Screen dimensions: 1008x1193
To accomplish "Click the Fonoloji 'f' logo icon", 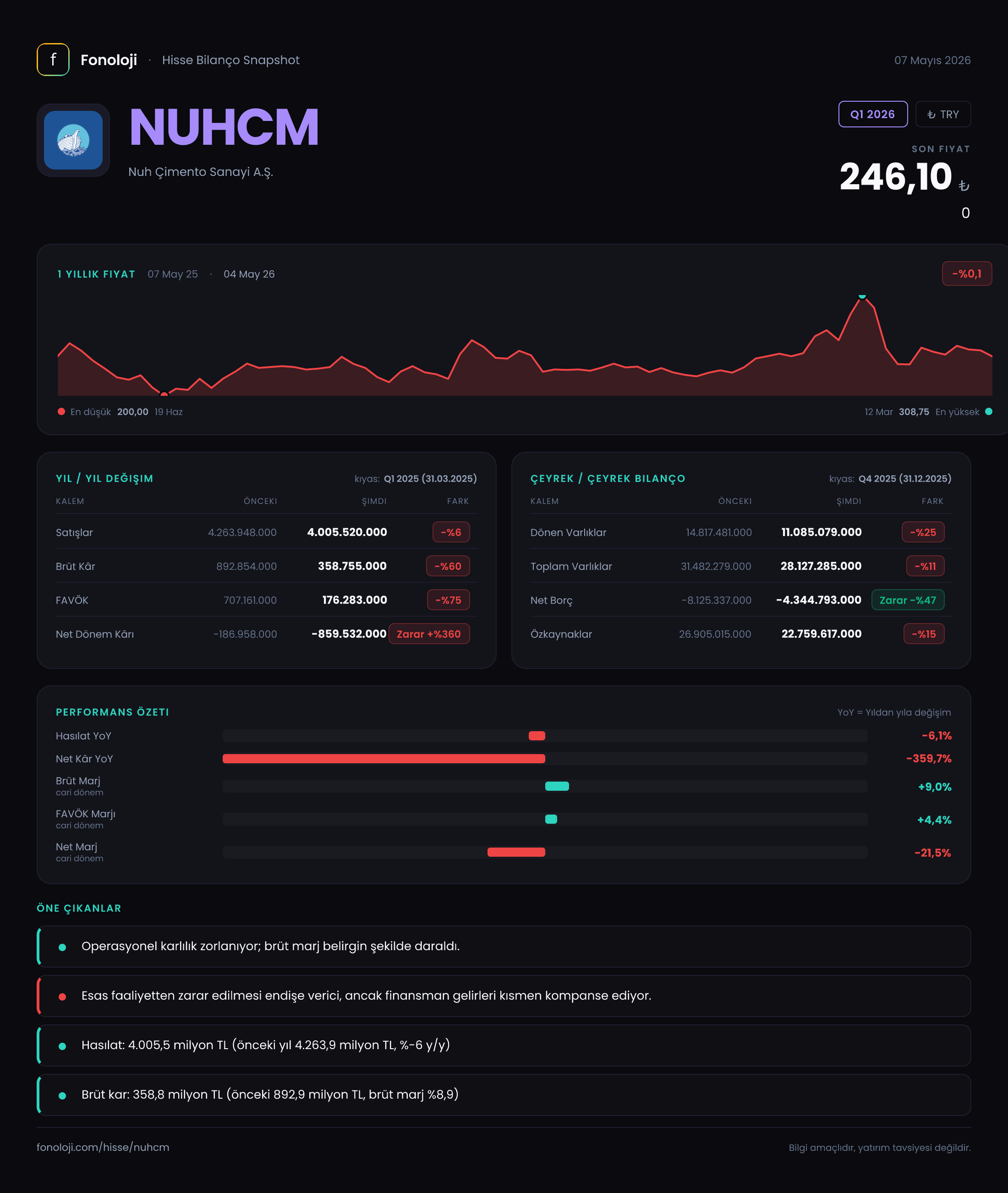I will tap(53, 60).
